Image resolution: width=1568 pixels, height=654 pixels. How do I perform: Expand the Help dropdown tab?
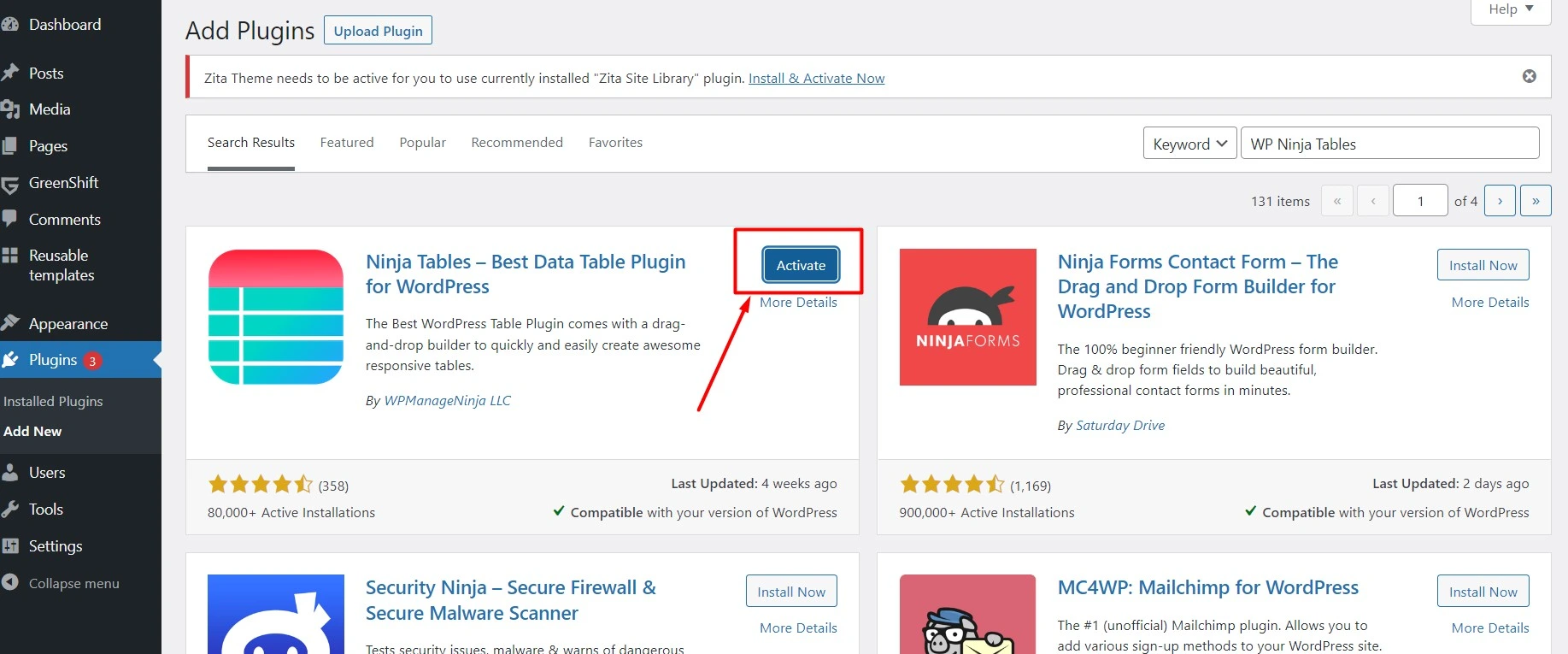click(1511, 10)
